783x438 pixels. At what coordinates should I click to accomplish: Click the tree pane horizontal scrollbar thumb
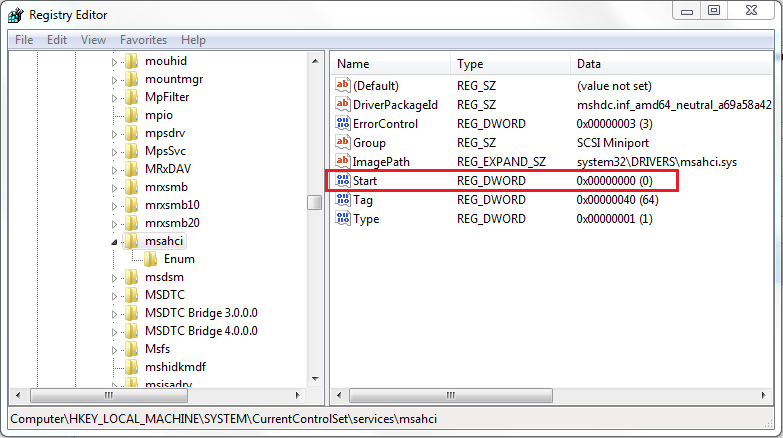(x=109, y=396)
